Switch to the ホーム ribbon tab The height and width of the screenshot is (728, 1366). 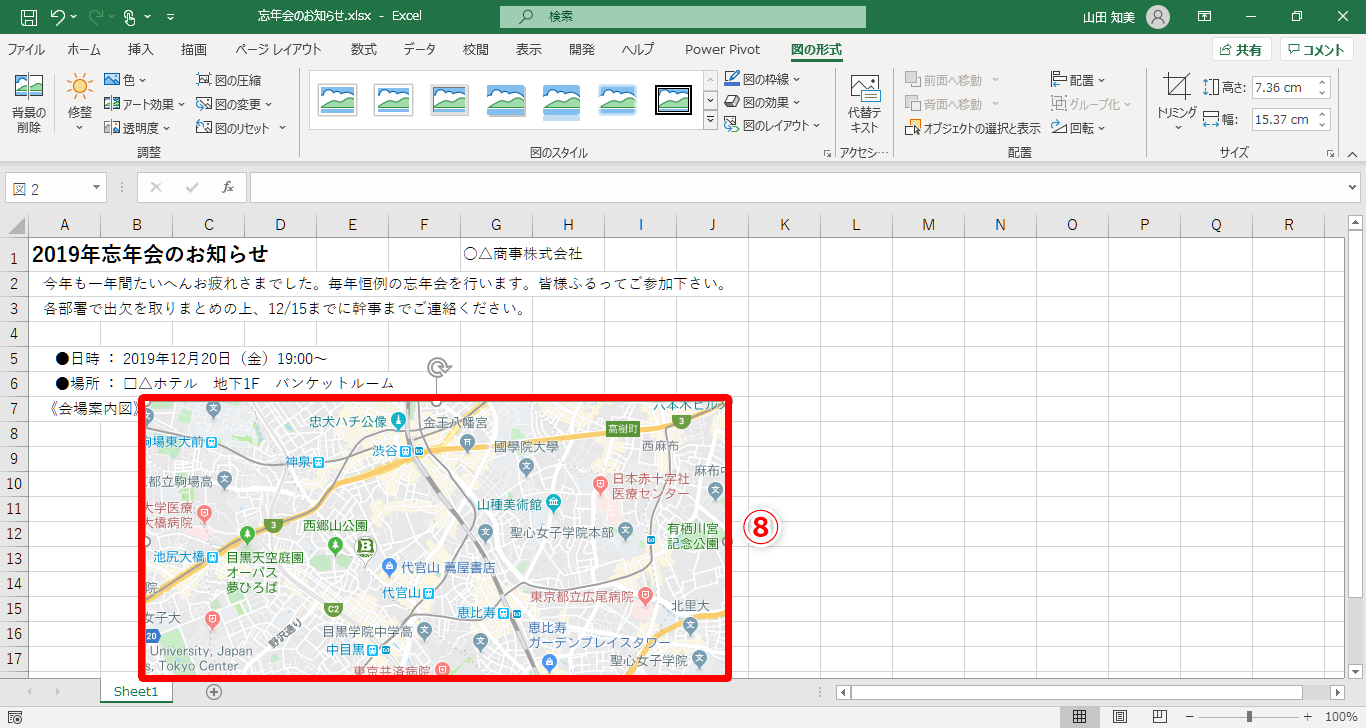pyautogui.click(x=84, y=49)
